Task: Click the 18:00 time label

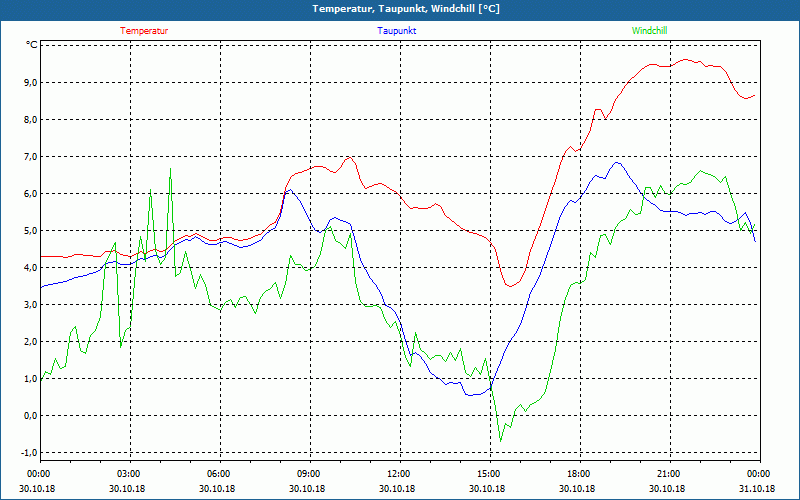Action: (580, 474)
